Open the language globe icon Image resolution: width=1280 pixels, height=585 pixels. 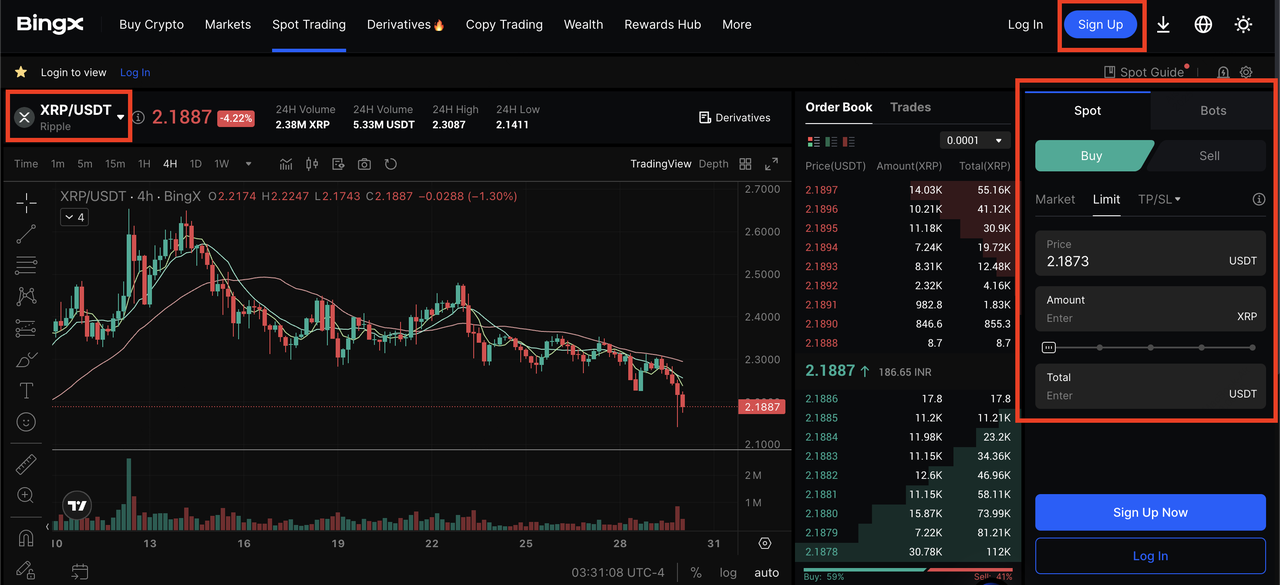(x=1203, y=24)
